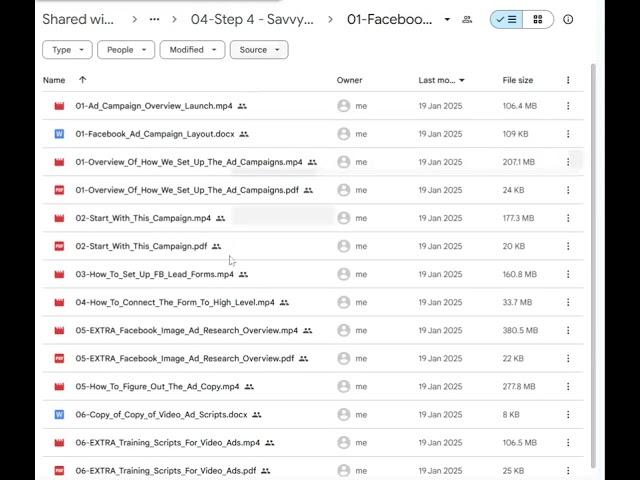
Task: Open the People filter dropdown
Action: click(126, 50)
